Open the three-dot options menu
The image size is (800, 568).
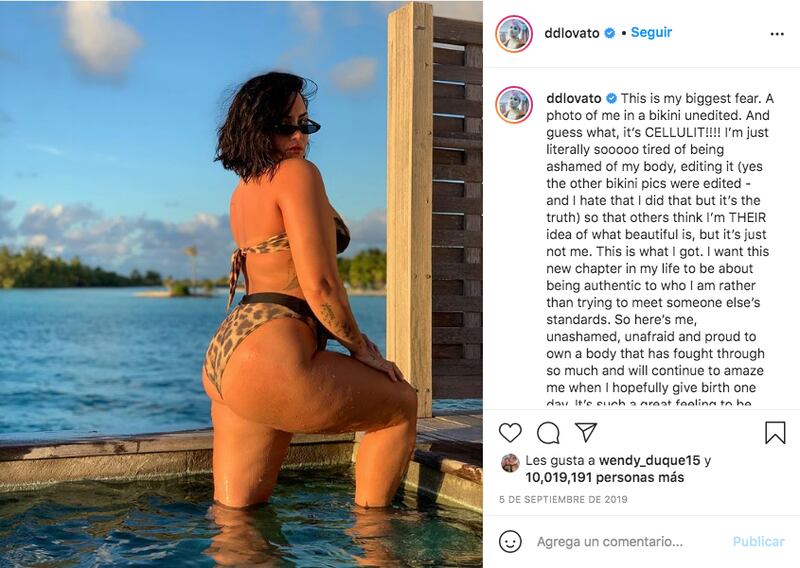(x=777, y=34)
